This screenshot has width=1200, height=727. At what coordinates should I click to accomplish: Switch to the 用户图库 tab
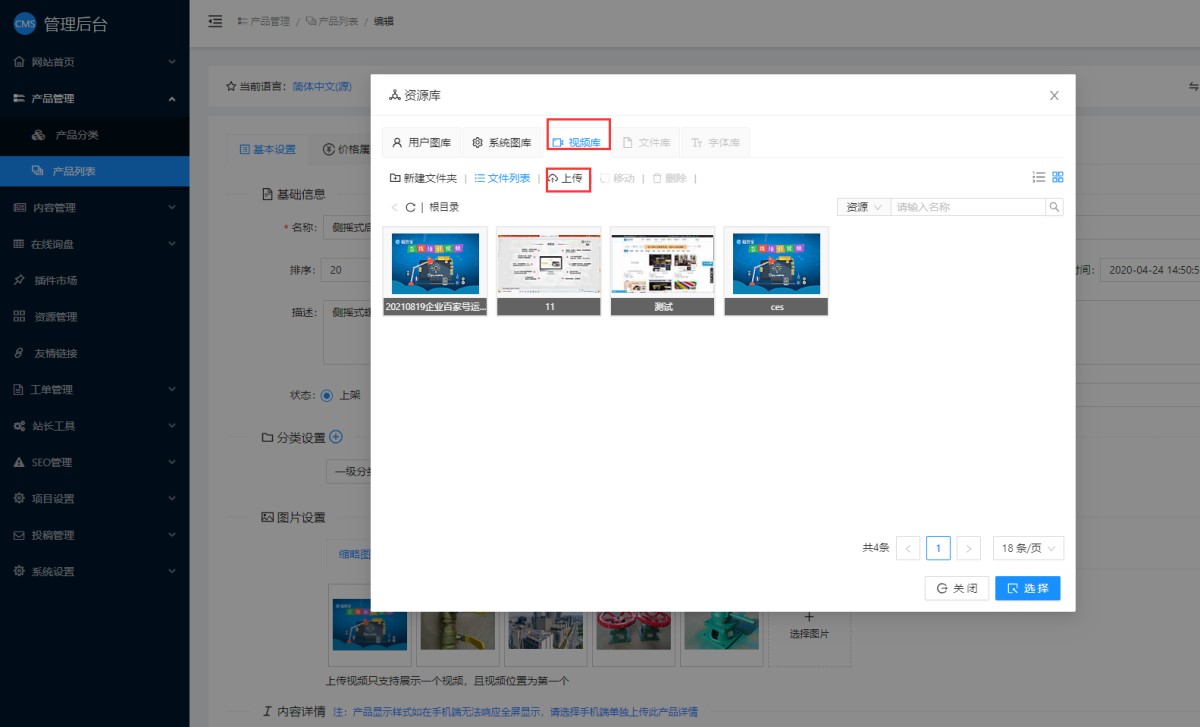pyautogui.click(x=421, y=143)
